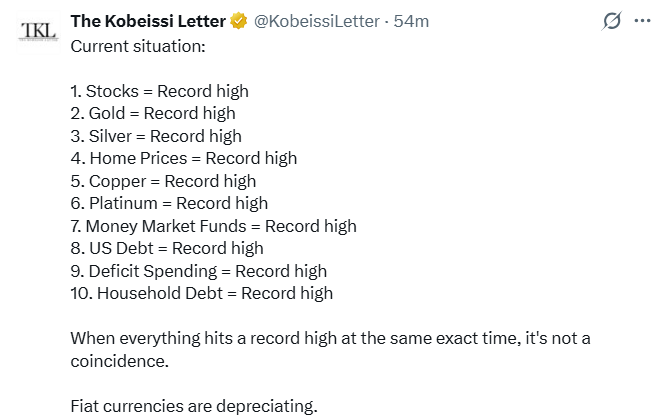Click the "US Debt = Record high" line

point(167,248)
